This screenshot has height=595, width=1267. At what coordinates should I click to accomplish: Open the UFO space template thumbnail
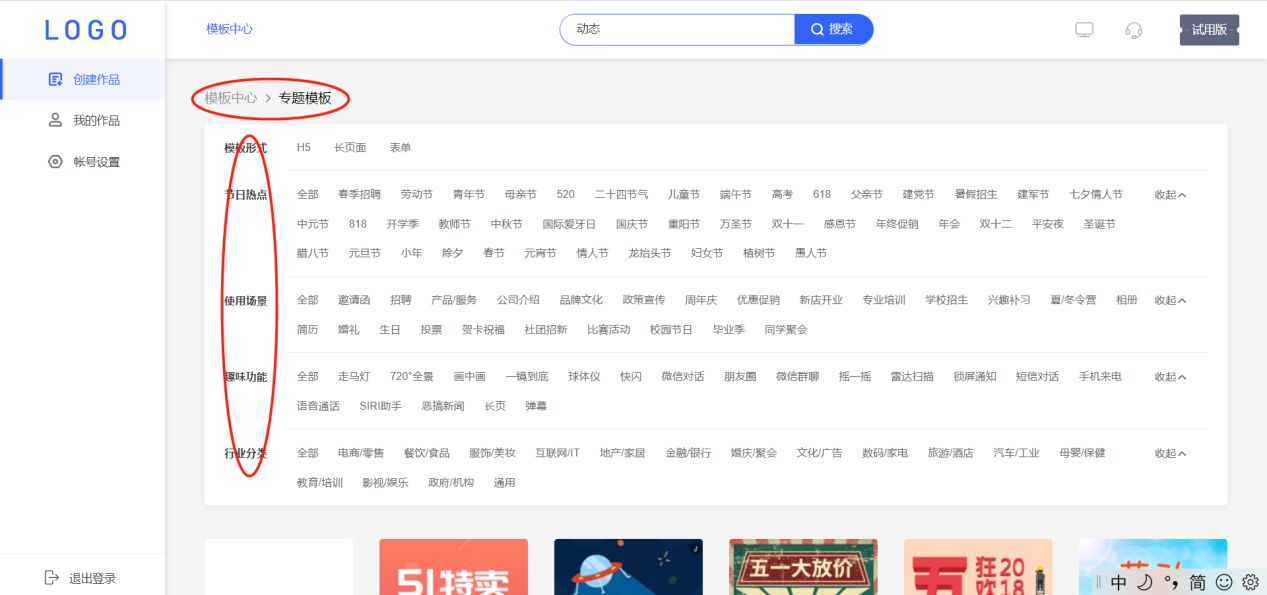[x=628, y=567]
